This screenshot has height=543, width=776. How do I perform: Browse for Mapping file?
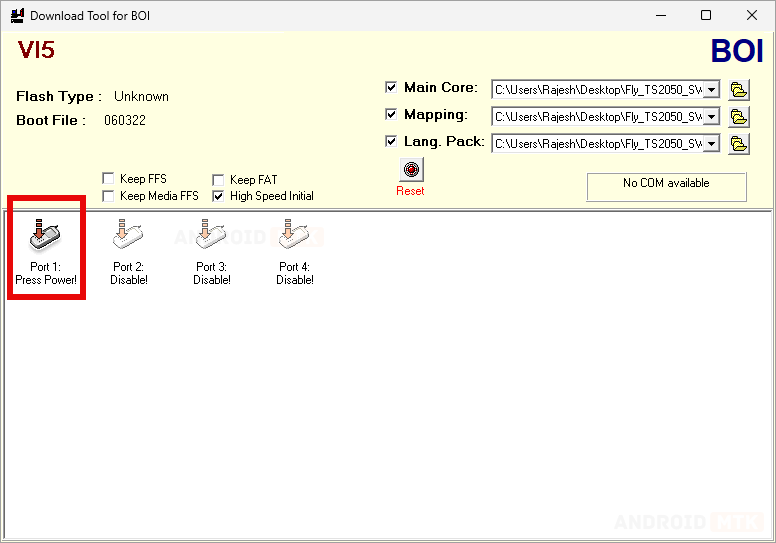(738, 117)
